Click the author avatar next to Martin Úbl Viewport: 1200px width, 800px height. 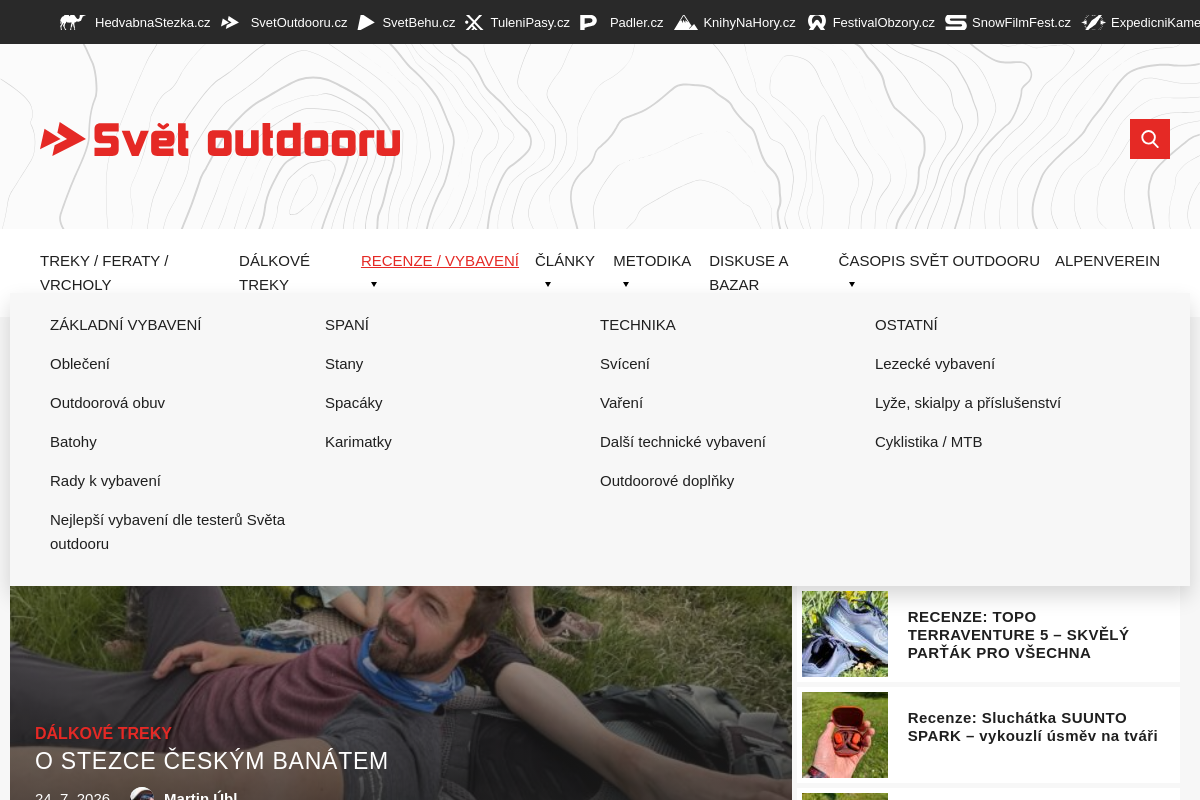tap(142, 794)
